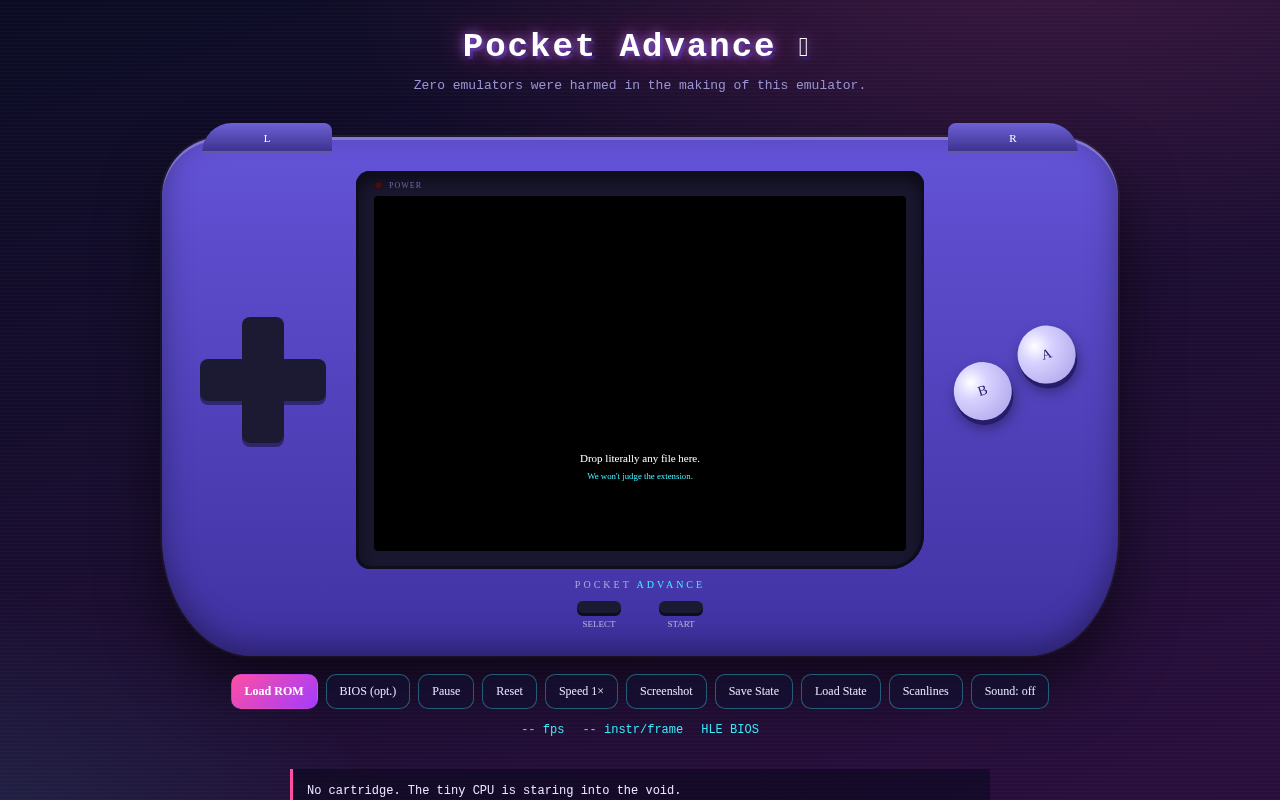The width and height of the screenshot is (1280, 800).
Task: Push down on the D-pad
Action: 263,422
